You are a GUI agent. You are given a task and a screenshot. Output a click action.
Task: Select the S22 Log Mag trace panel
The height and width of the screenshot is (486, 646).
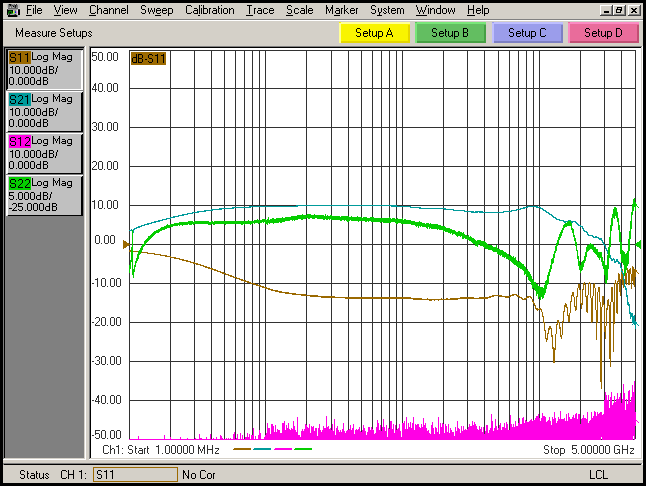[x=44, y=195]
